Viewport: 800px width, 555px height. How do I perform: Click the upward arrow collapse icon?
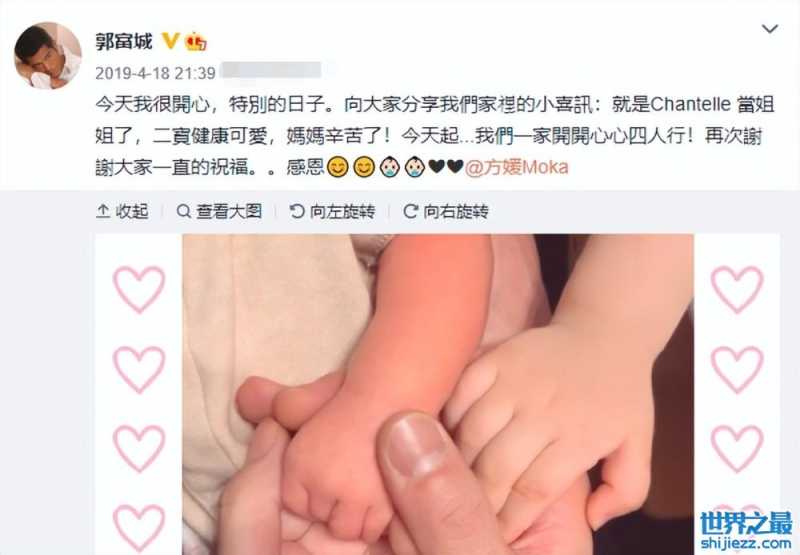[103, 211]
